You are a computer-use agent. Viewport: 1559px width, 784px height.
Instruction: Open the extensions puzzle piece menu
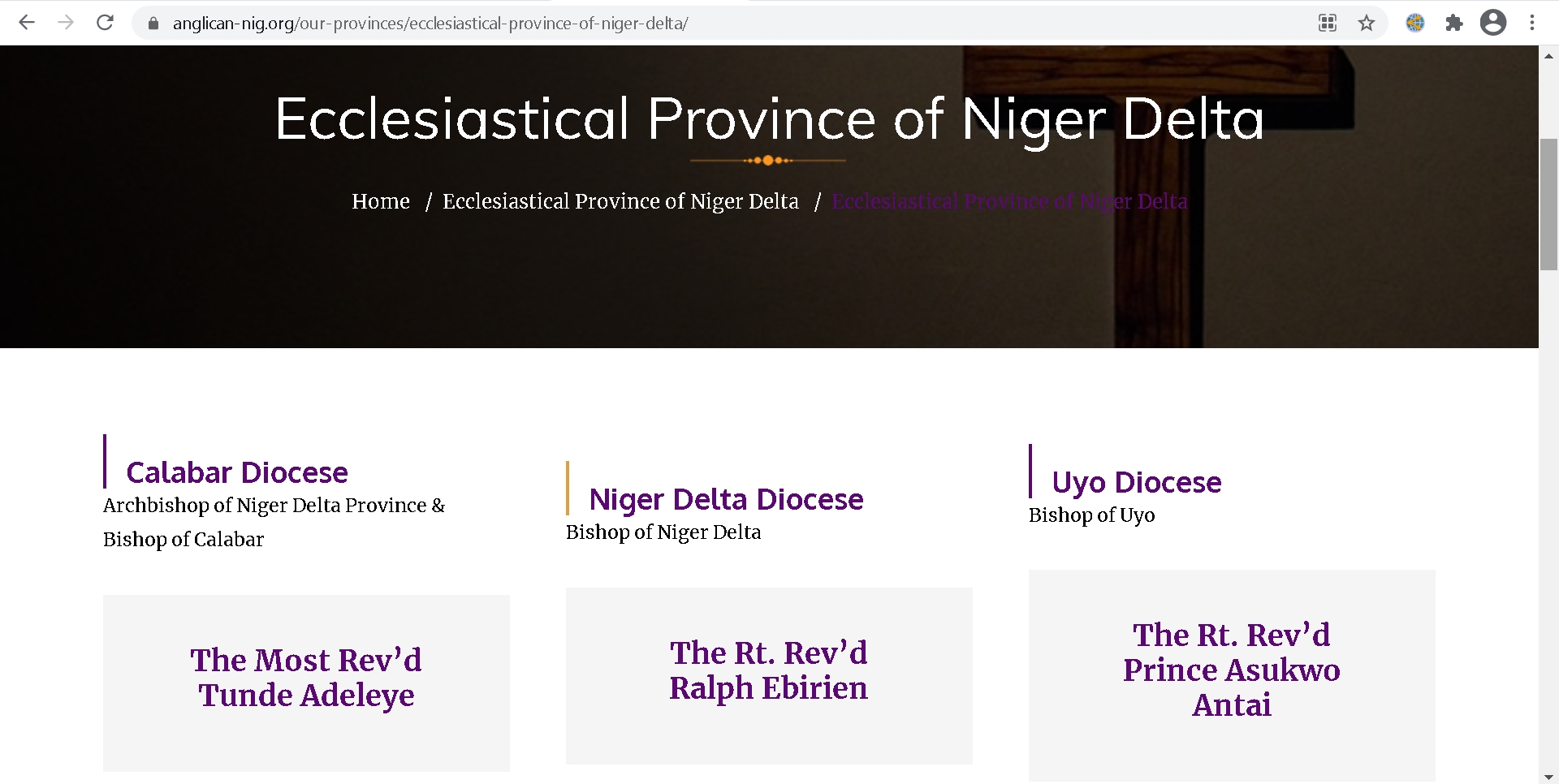(1454, 23)
